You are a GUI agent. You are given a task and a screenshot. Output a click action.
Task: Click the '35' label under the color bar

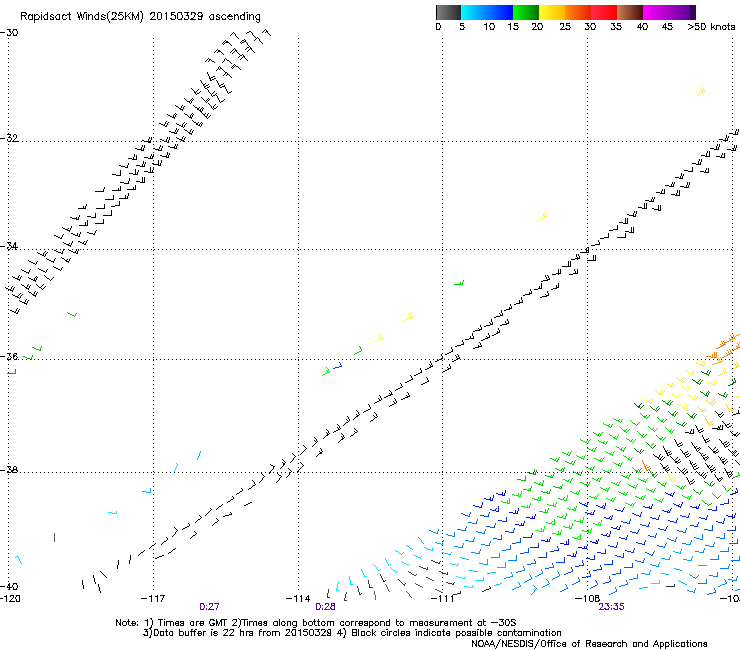616,27
